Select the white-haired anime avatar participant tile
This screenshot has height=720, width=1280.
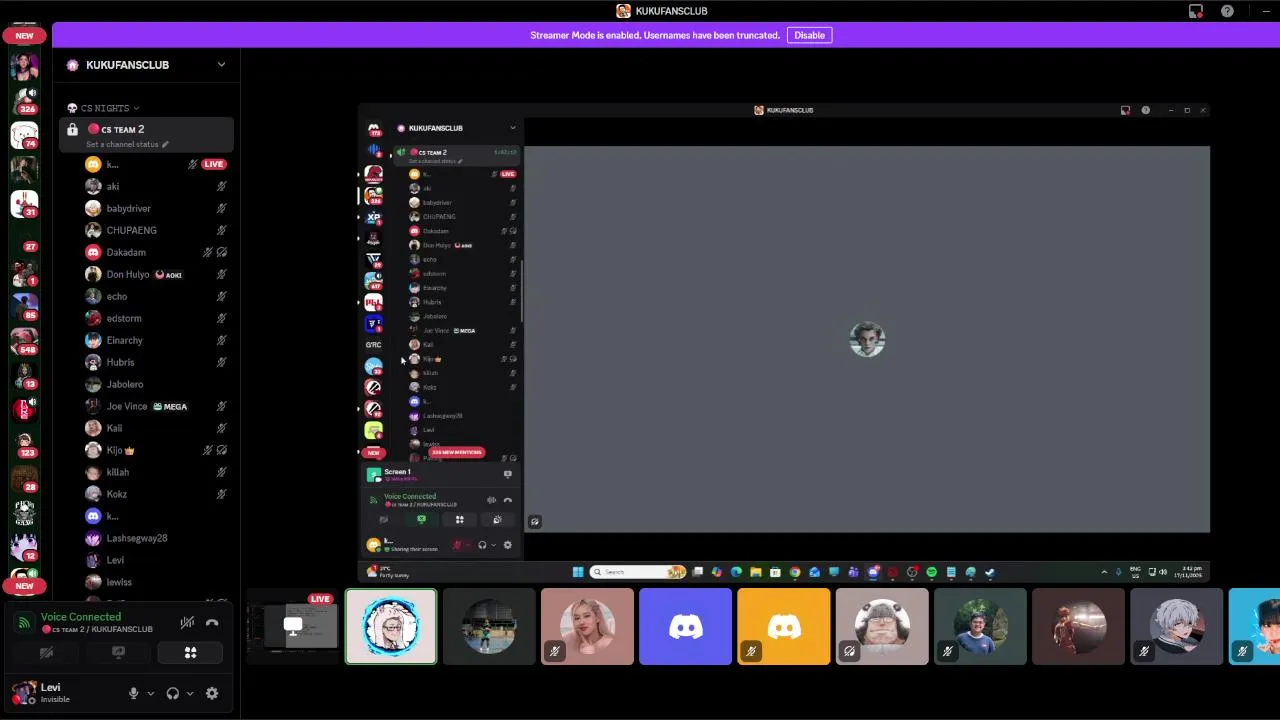point(1176,627)
